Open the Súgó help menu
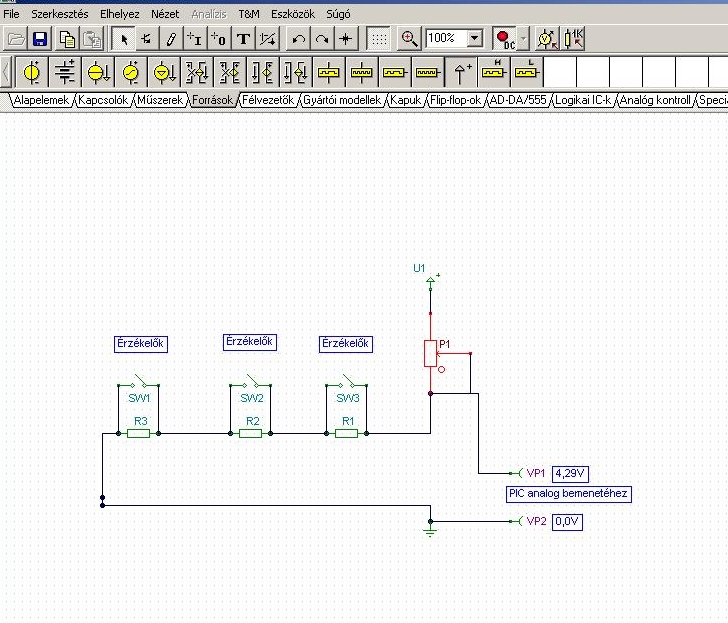This screenshot has width=728, height=623. 338,14
